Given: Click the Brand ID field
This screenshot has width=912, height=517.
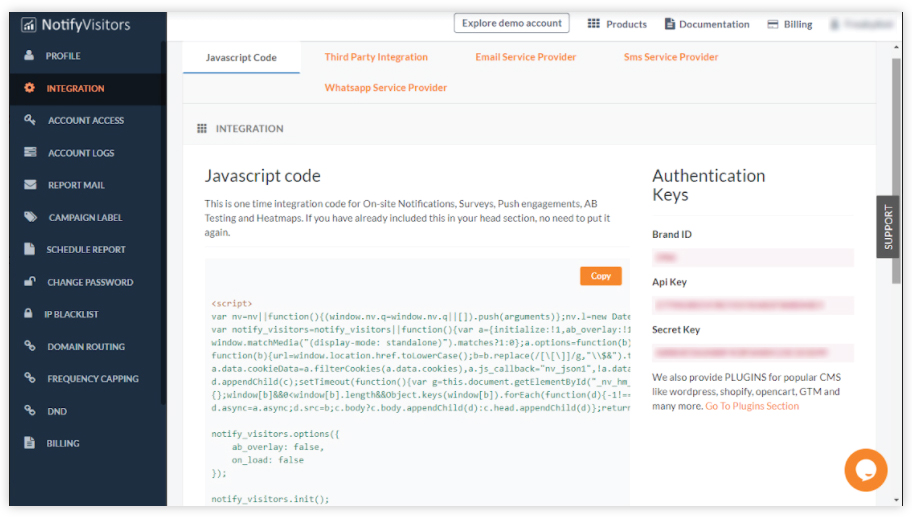Looking at the screenshot, I should tap(753, 257).
